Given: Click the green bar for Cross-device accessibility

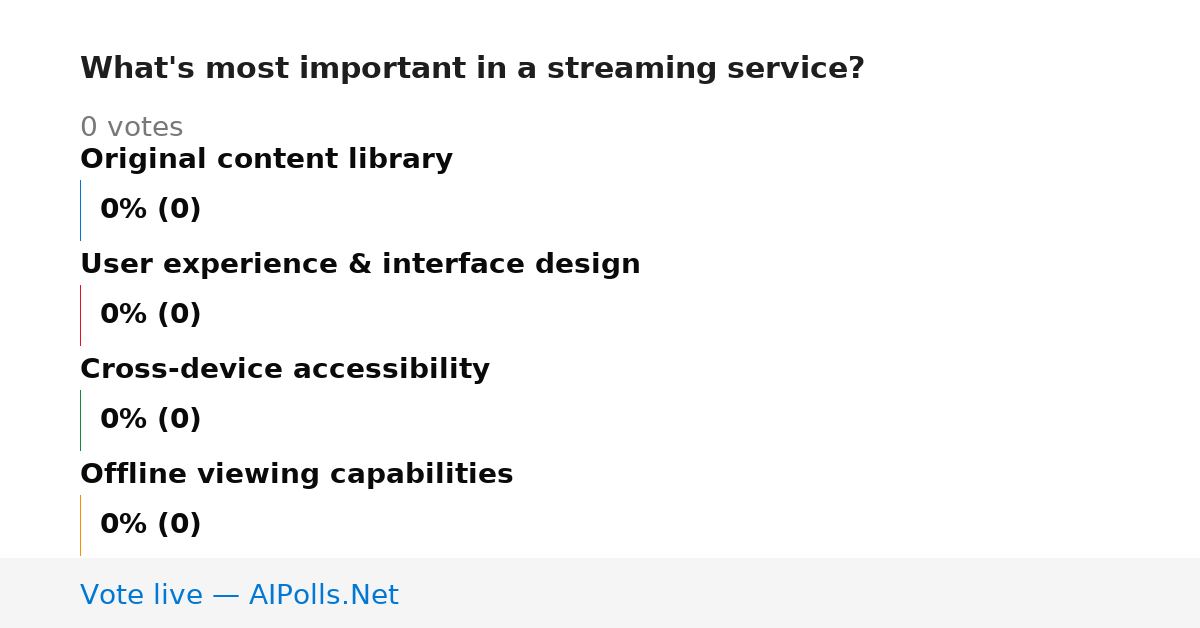Looking at the screenshot, I should [80, 420].
